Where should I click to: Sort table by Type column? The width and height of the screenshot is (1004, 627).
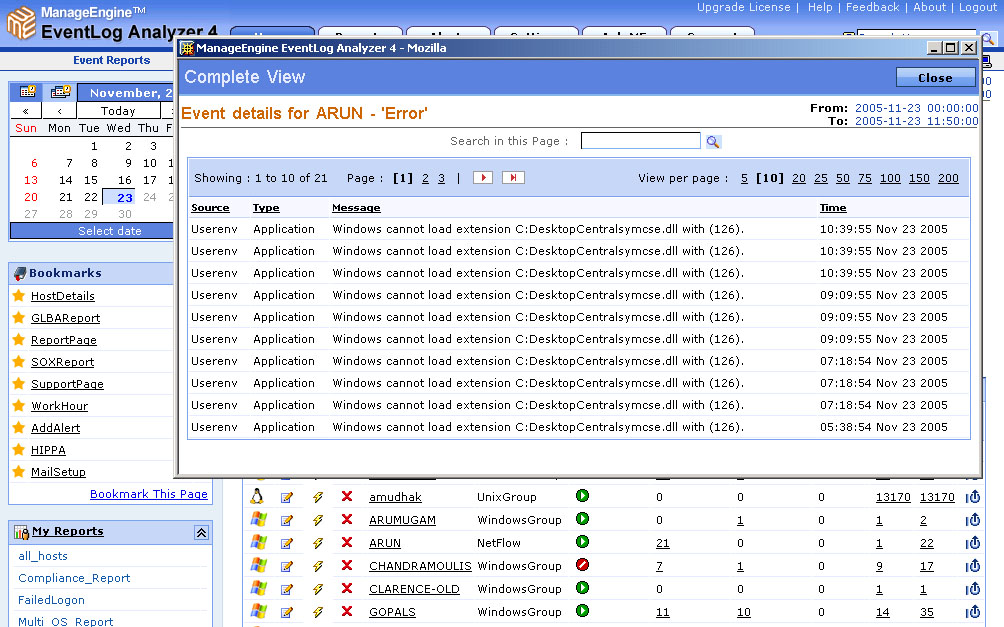(x=266, y=208)
